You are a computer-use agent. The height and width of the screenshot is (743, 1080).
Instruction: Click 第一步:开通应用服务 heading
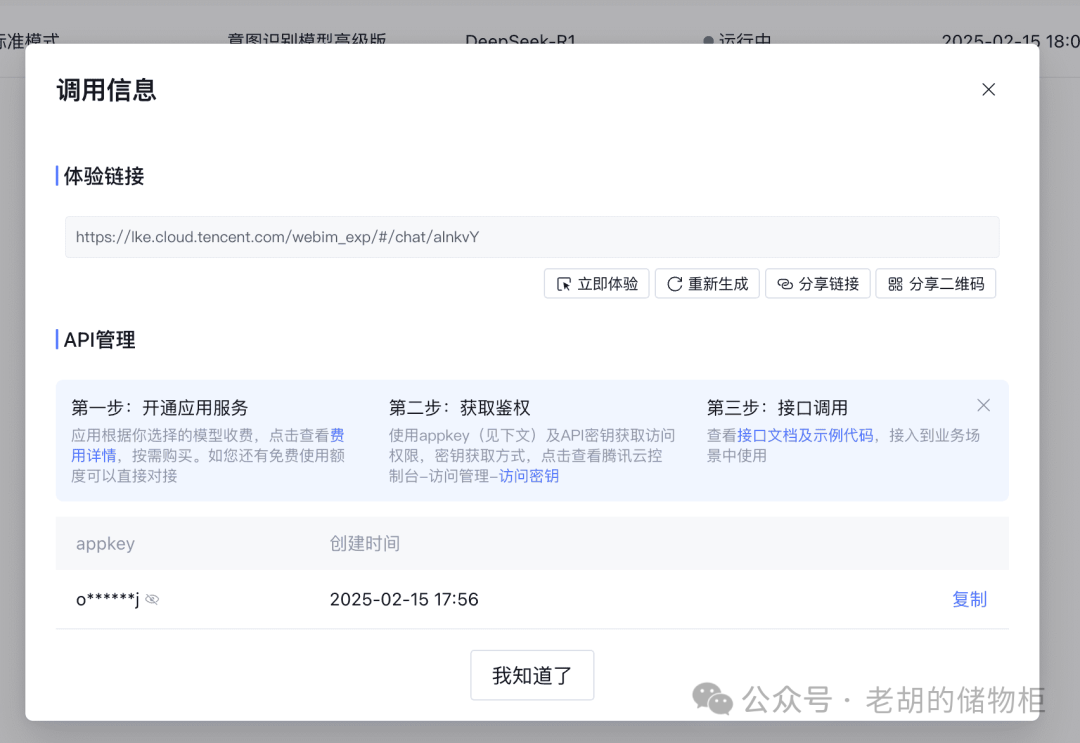160,408
